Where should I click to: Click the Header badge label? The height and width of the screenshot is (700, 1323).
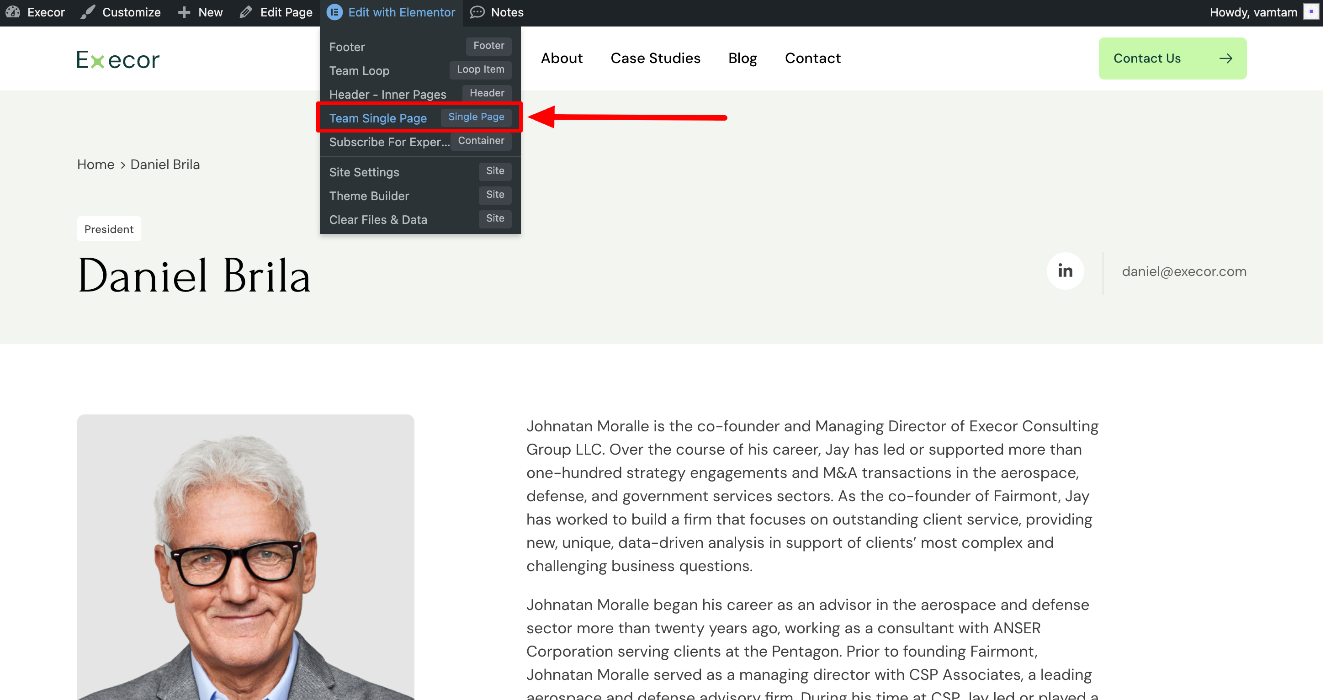(487, 93)
